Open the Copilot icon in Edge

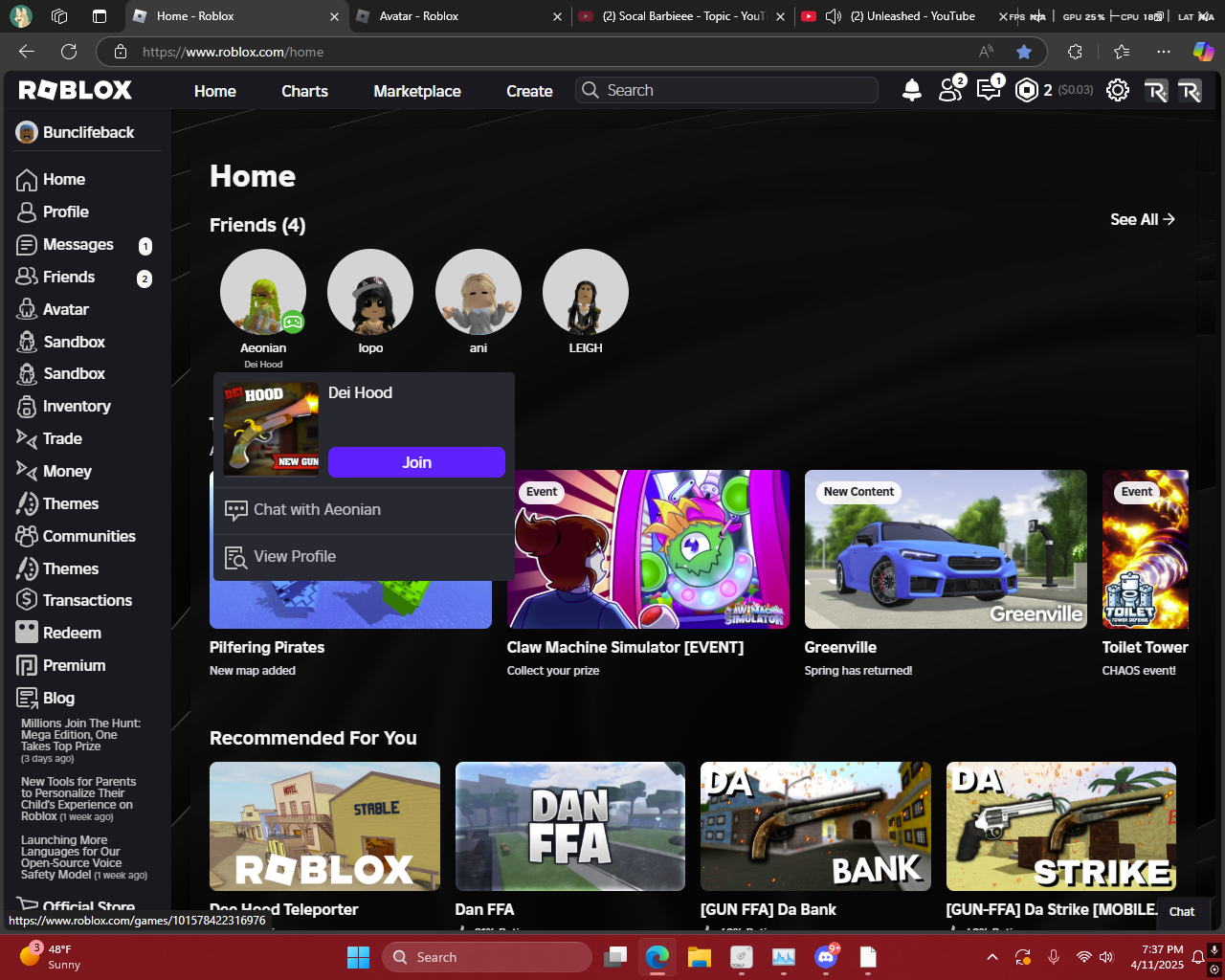coord(1203,52)
